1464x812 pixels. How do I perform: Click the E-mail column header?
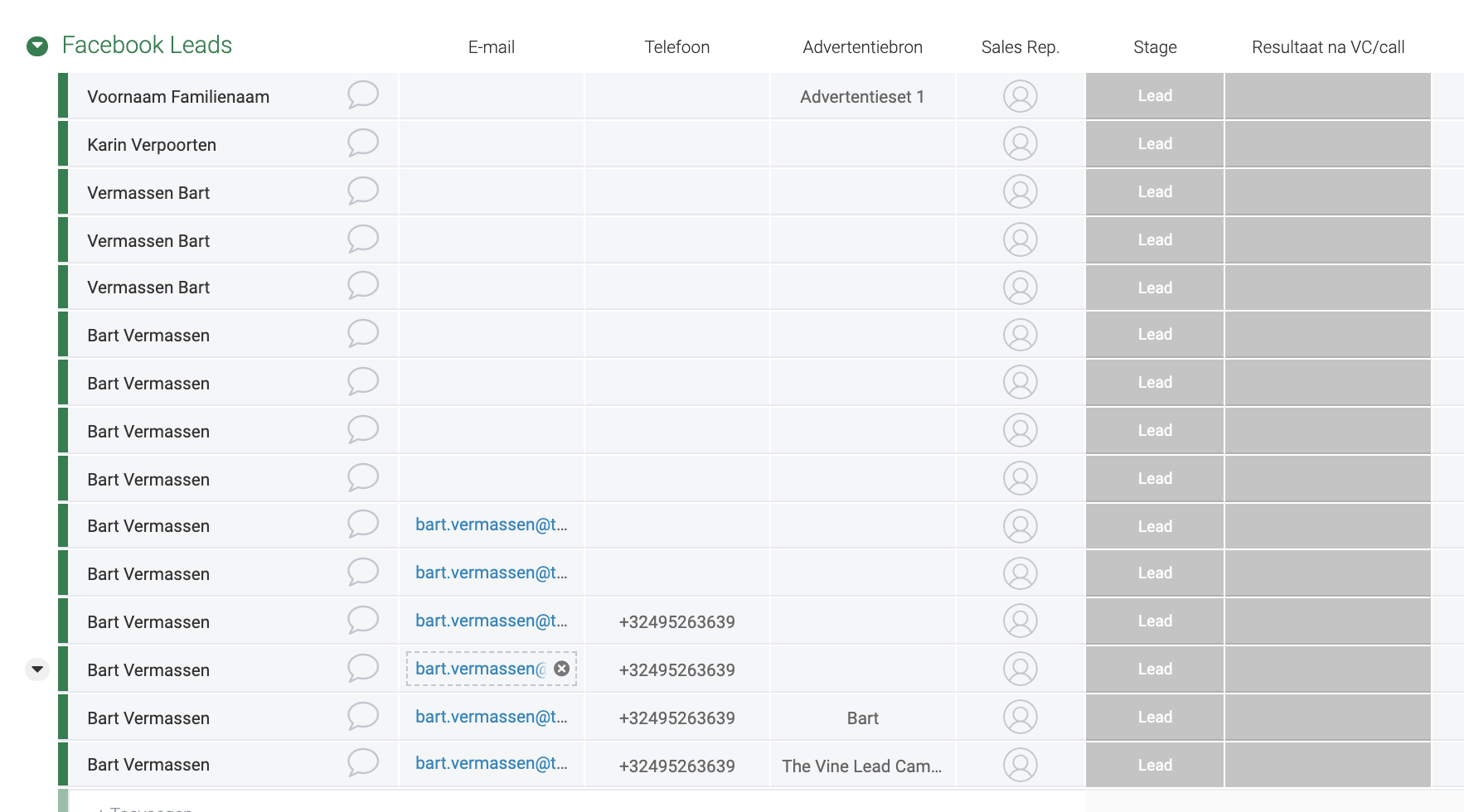[x=491, y=47]
